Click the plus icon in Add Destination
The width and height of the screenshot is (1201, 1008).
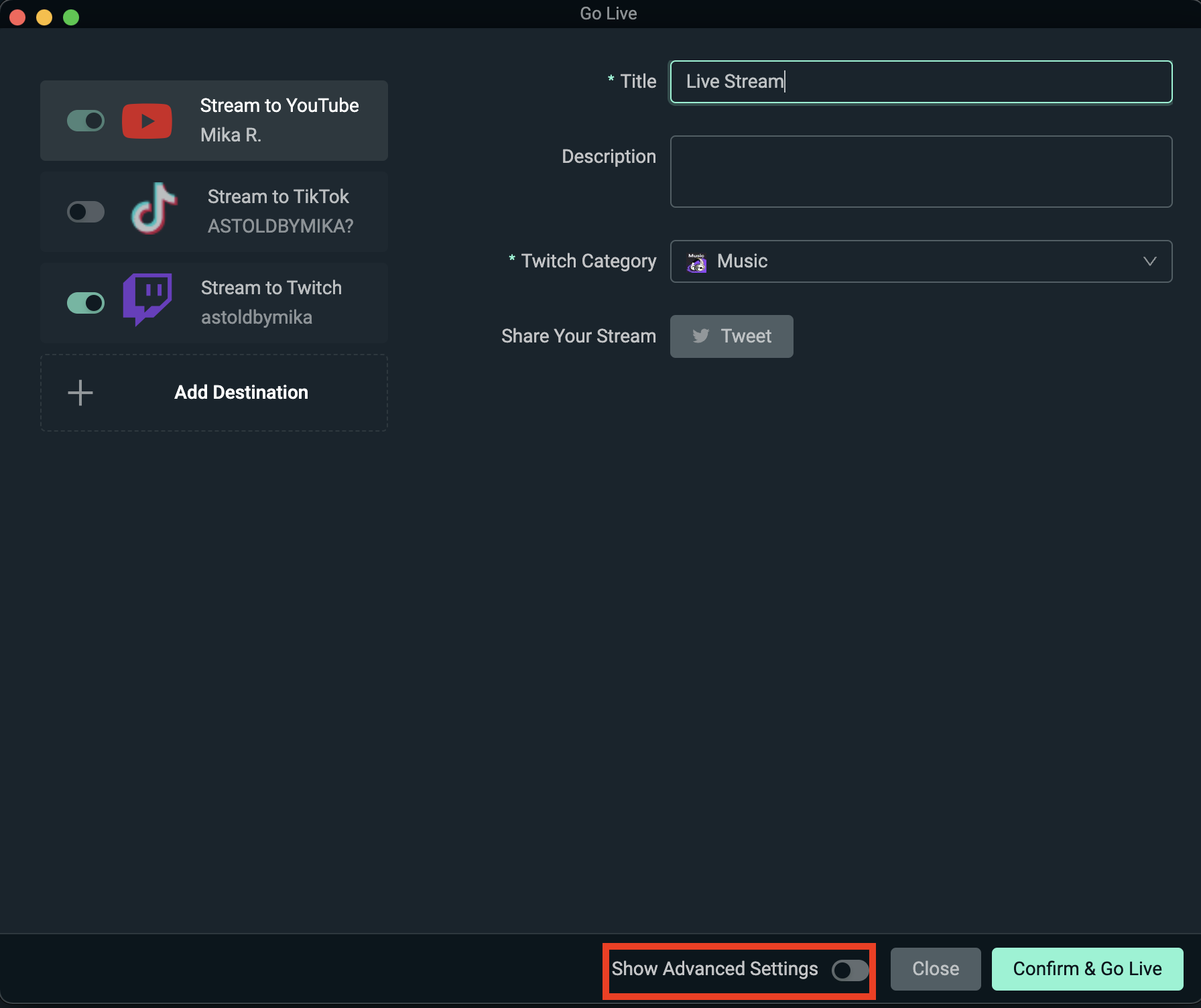coord(80,392)
